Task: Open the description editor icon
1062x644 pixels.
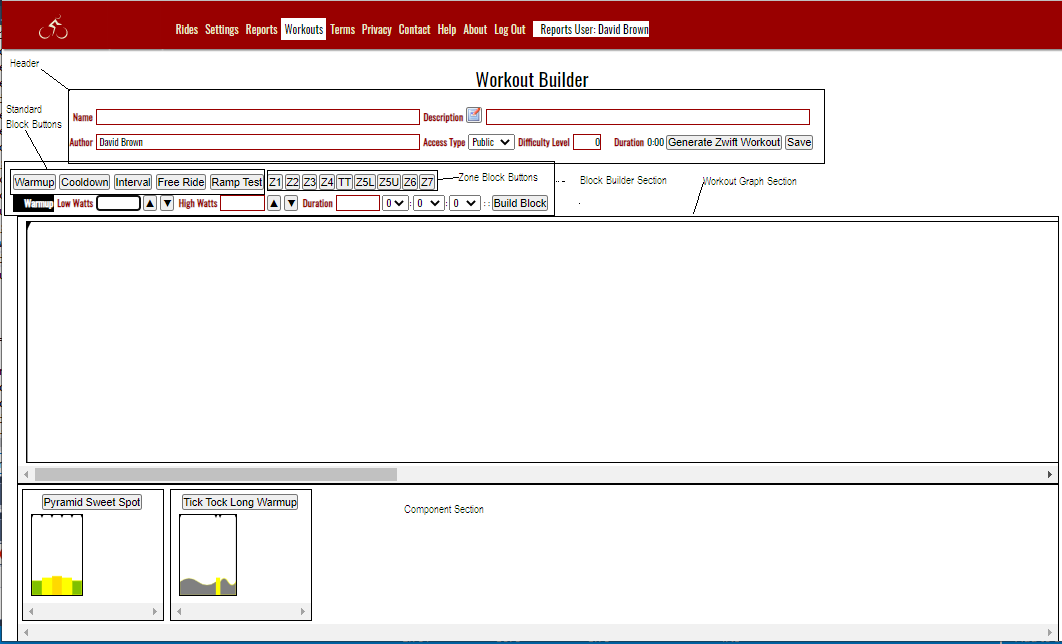Action: pos(474,116)
